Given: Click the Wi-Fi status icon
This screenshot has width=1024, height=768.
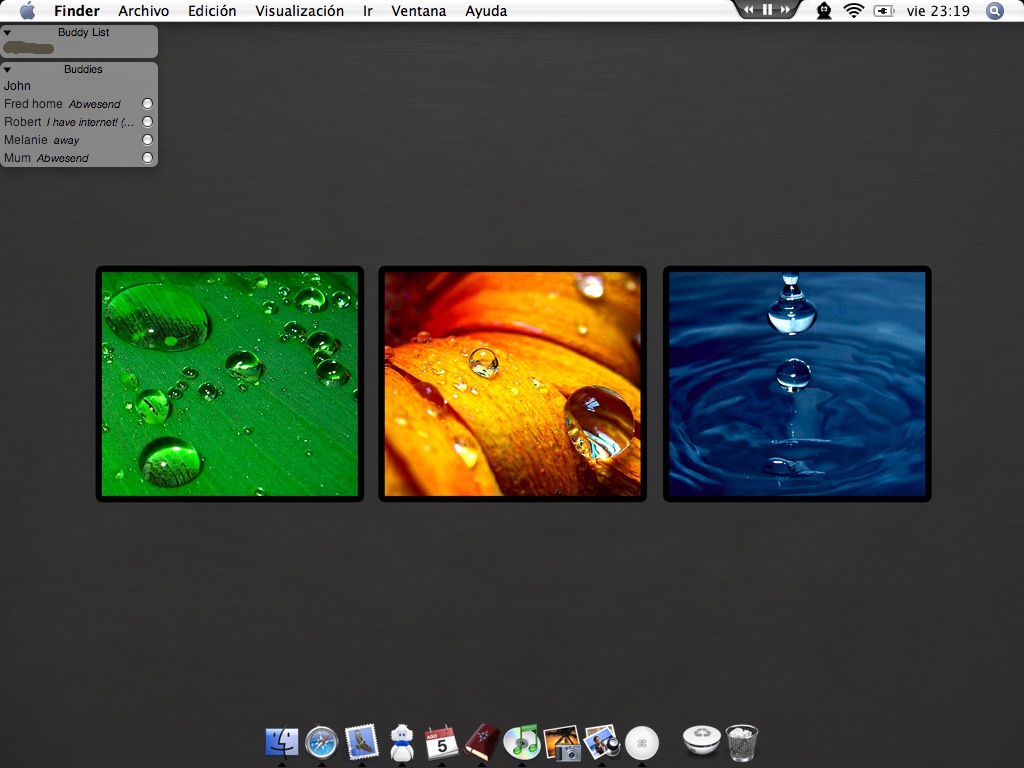Looking at the screenshot, I should pos(854,10).
